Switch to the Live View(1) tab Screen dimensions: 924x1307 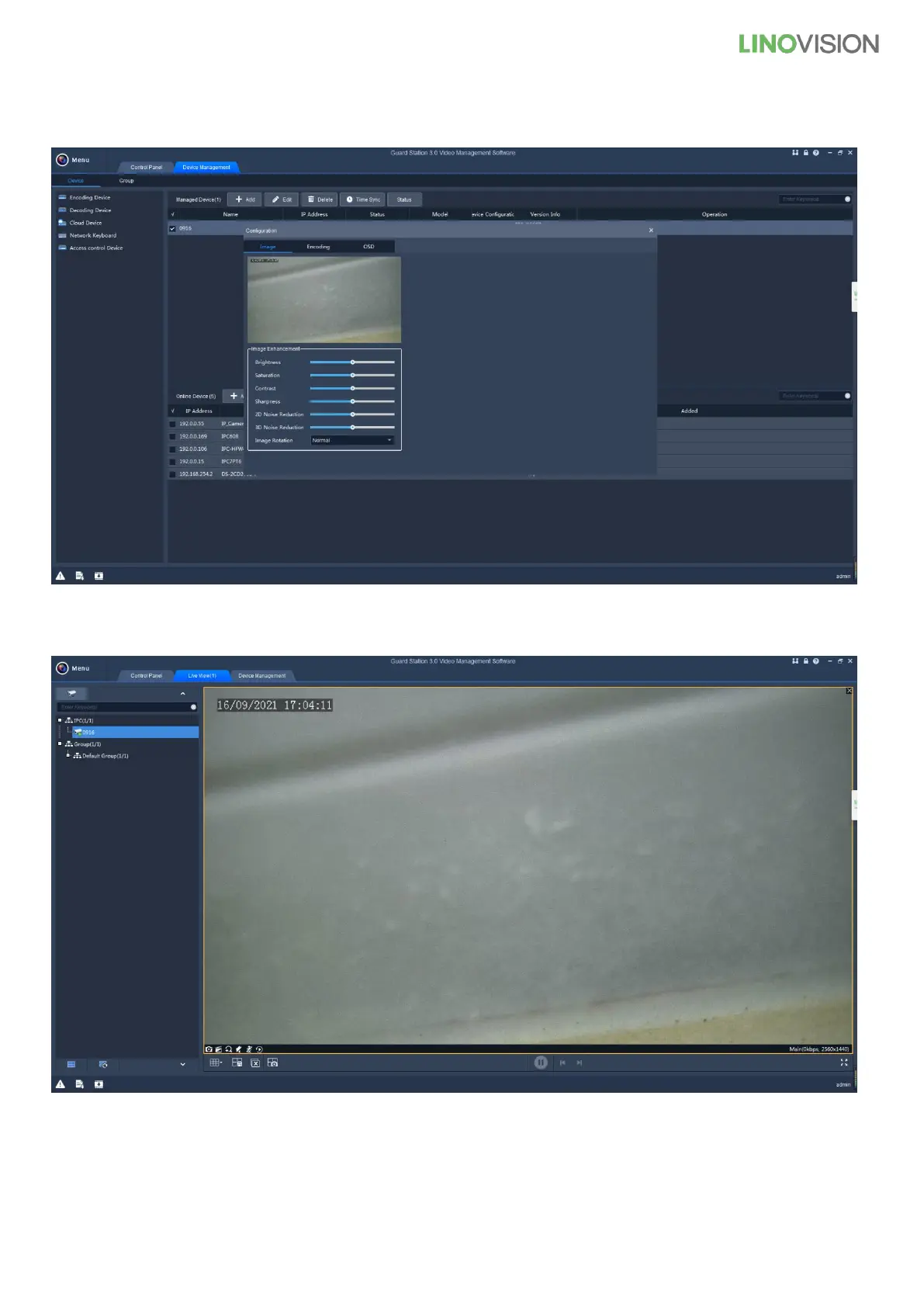pyautogui.click(x=202, y=675)
